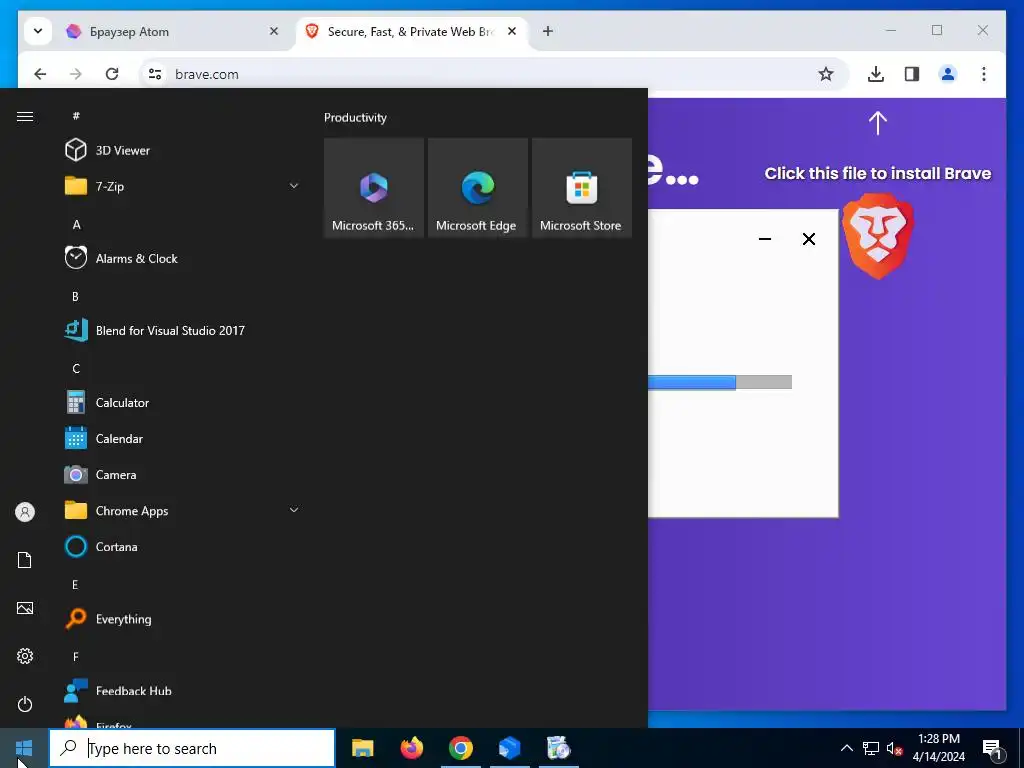Open the browser downloads panel
1024x768 pixels.
[876, 74]
